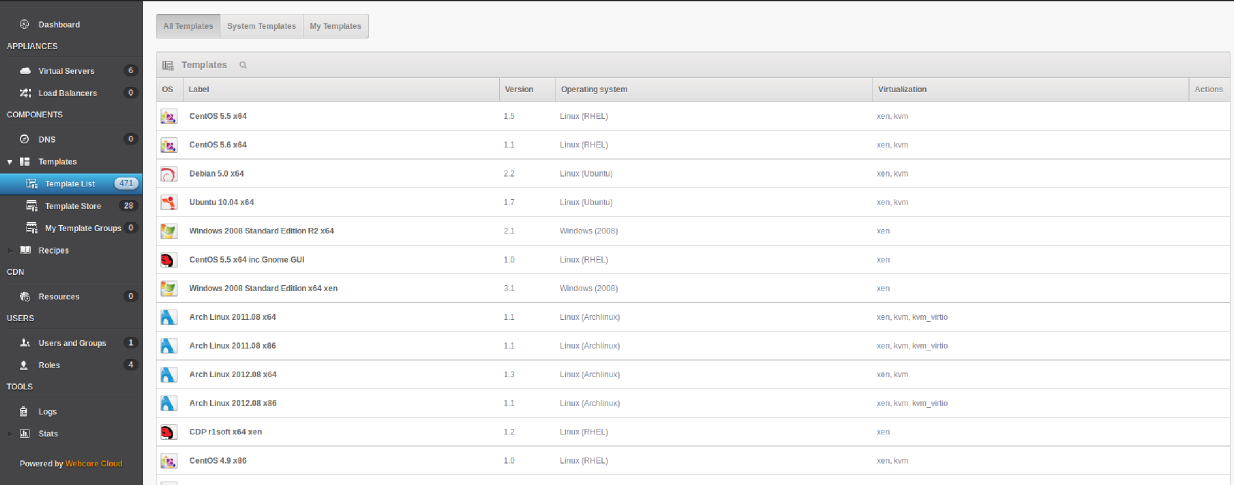Click the Actions column header

coord(1209,89)
